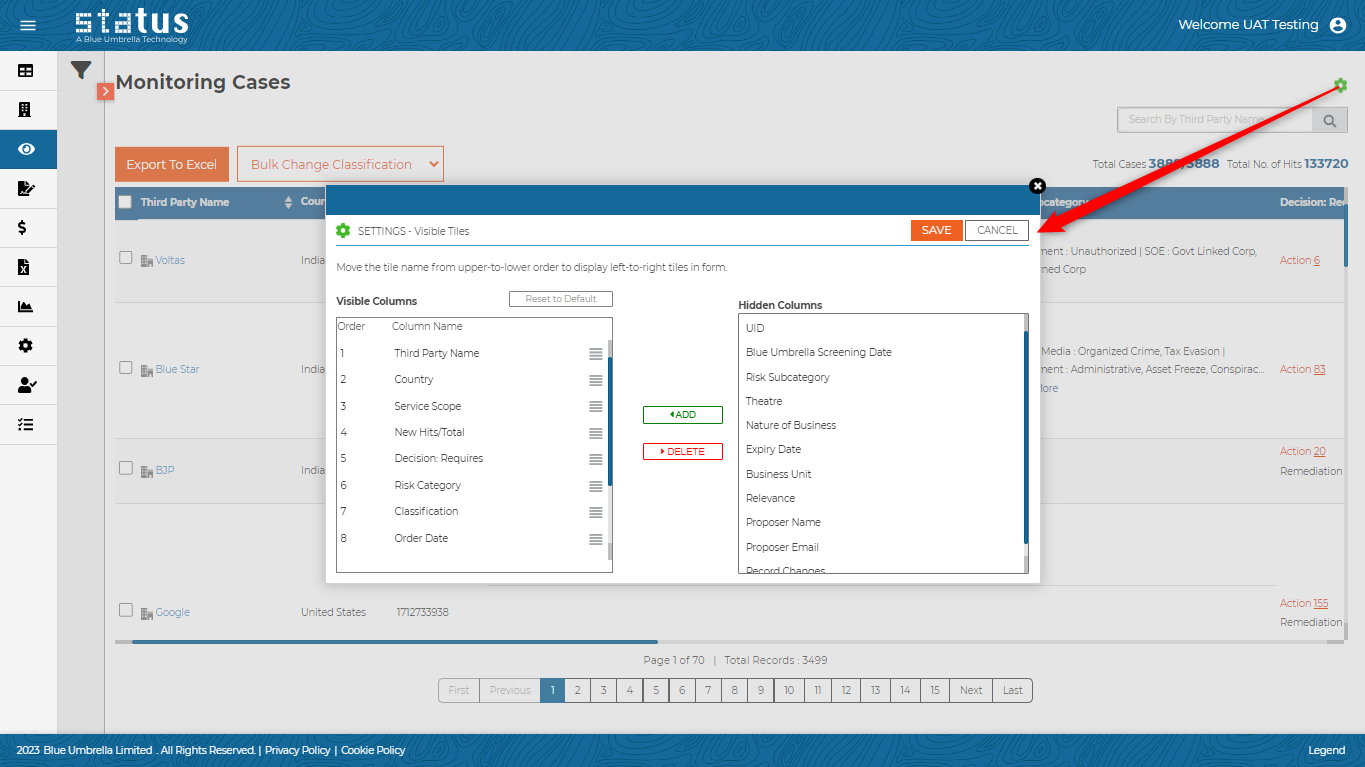Click the Reset to Default button
This screenshot has width=1365, height=767.
[x=560, y=299]
